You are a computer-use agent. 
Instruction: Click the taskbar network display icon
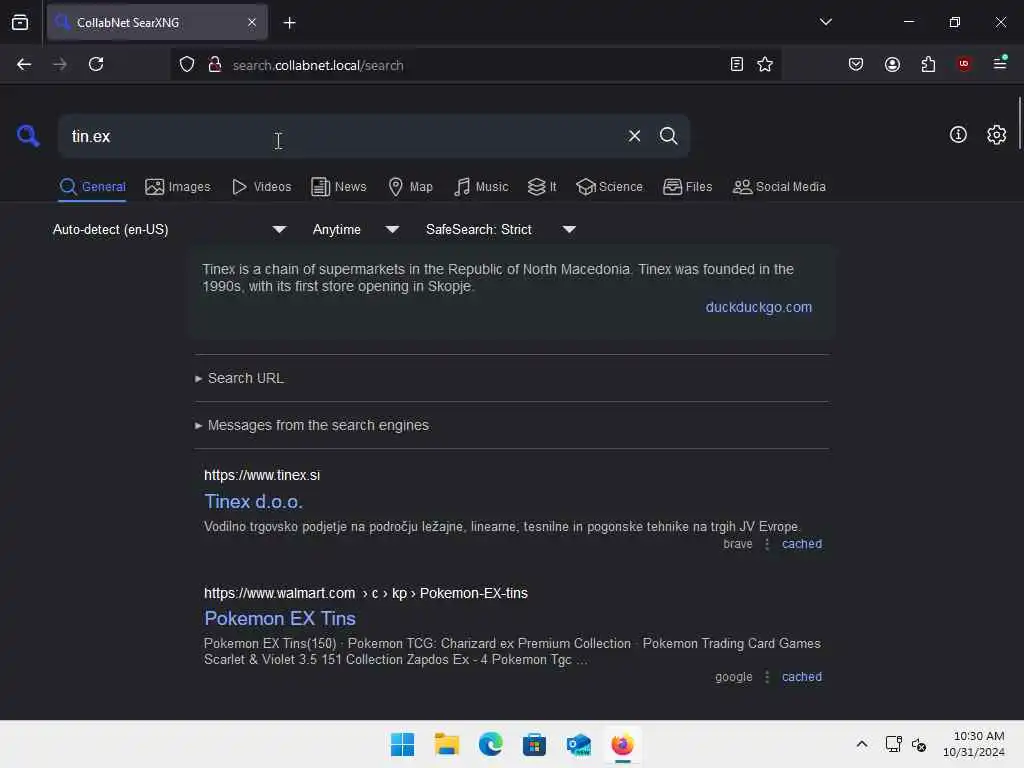click(x=893, y=744)
